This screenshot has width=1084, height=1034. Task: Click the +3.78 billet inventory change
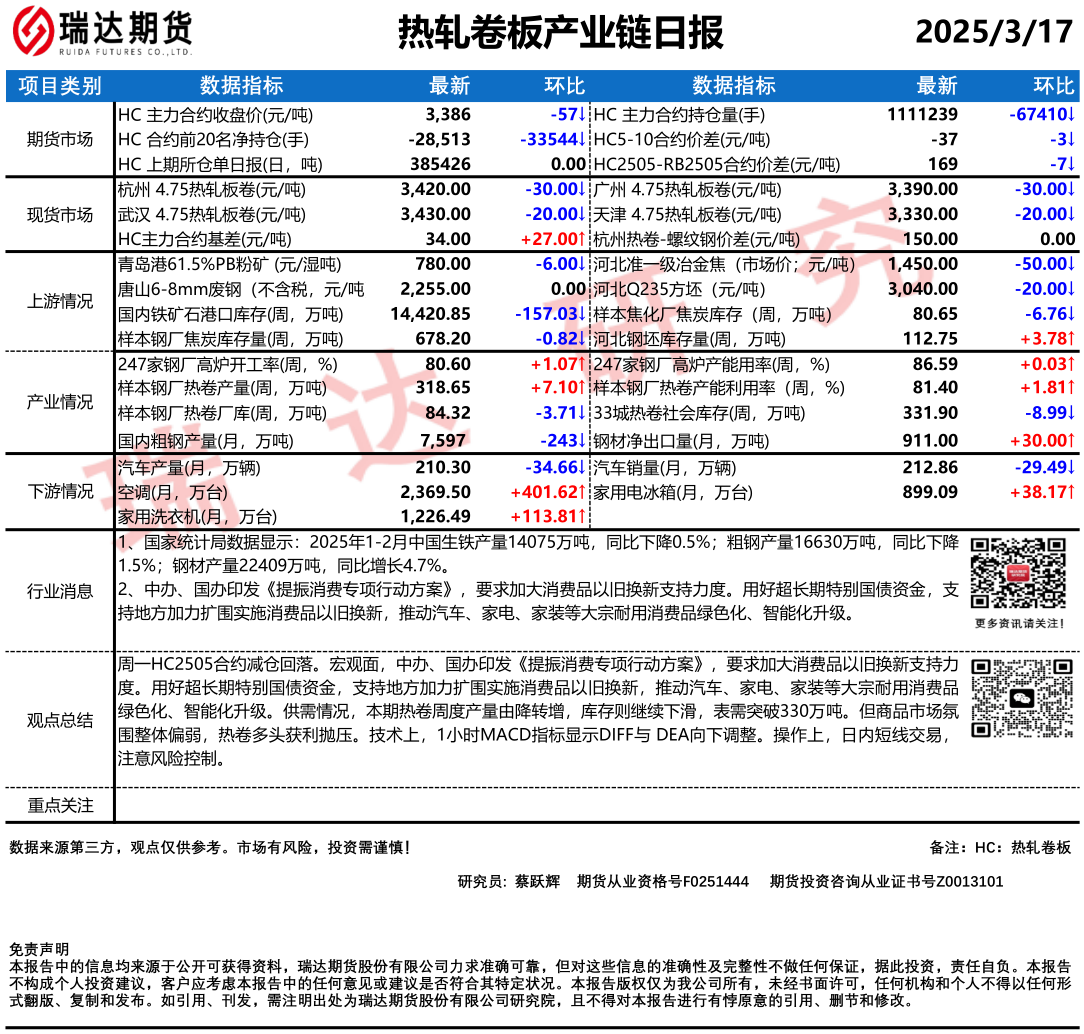1047,339
